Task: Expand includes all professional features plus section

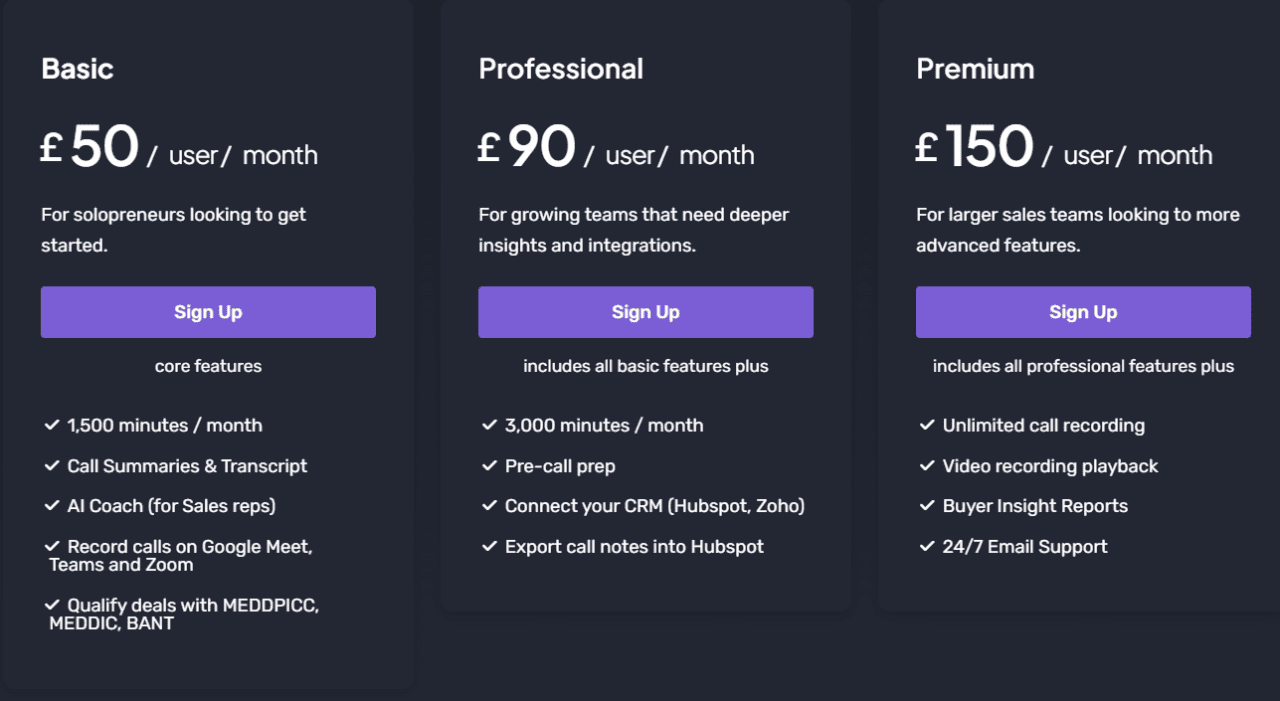Action: 1083,366
